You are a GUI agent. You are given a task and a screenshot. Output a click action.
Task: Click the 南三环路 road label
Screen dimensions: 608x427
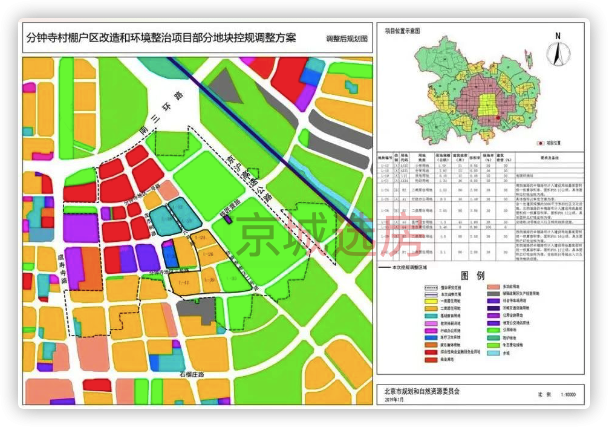tap(161, 113)
